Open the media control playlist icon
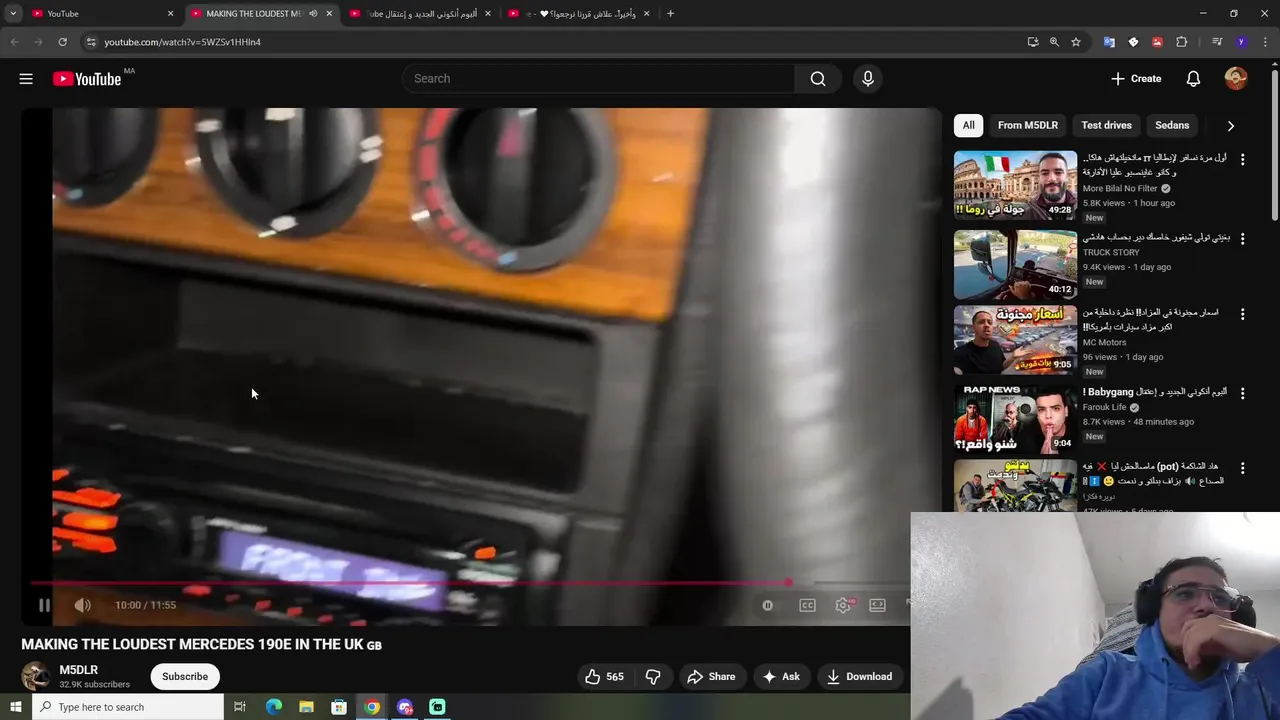This screenshot has width=1280, height=720. [1217, 42]
